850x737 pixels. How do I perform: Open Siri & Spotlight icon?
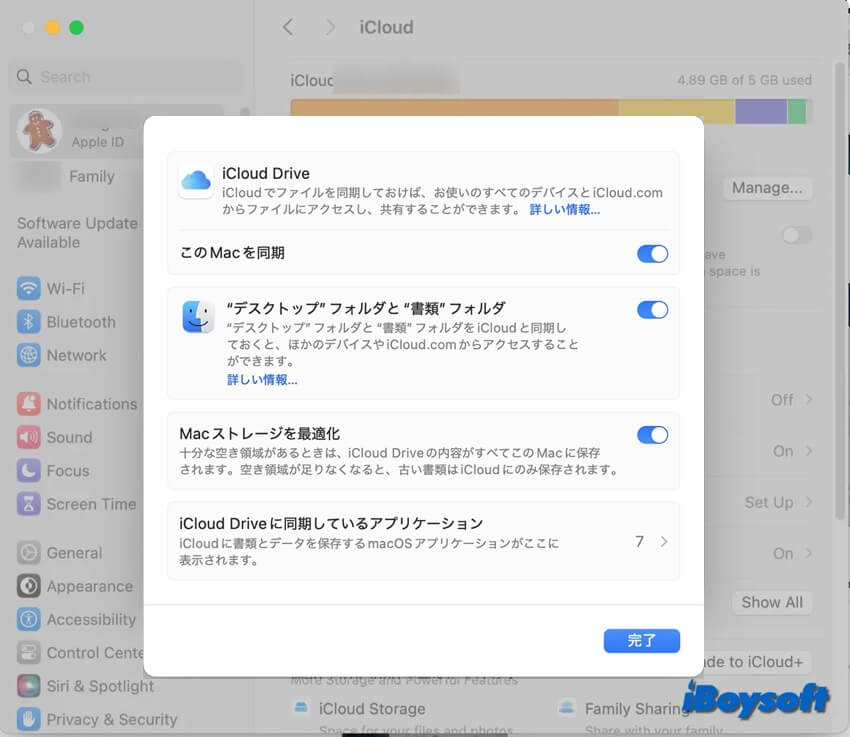[28, 686]
